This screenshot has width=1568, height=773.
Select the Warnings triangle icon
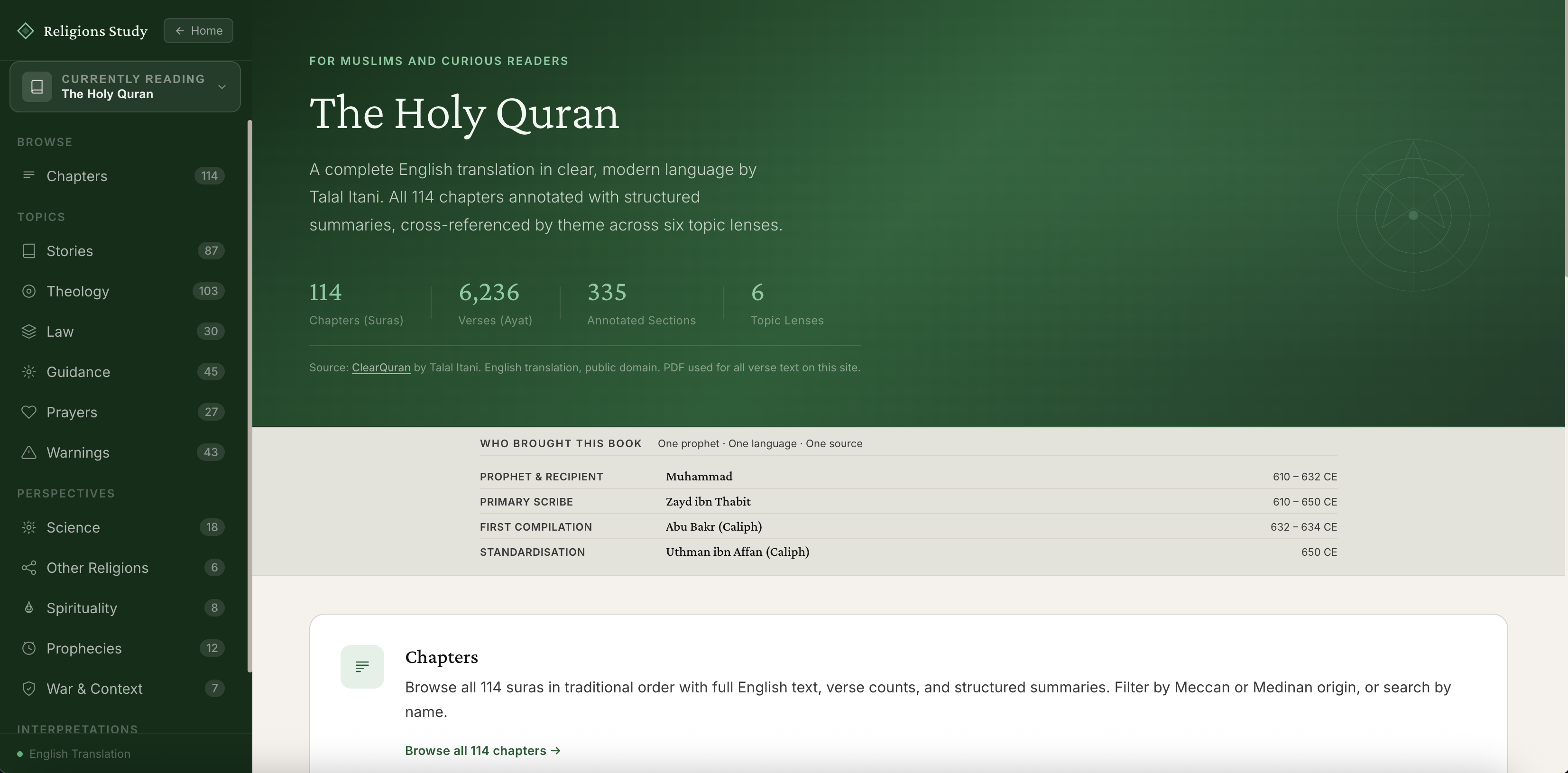(x=29, y=452)
